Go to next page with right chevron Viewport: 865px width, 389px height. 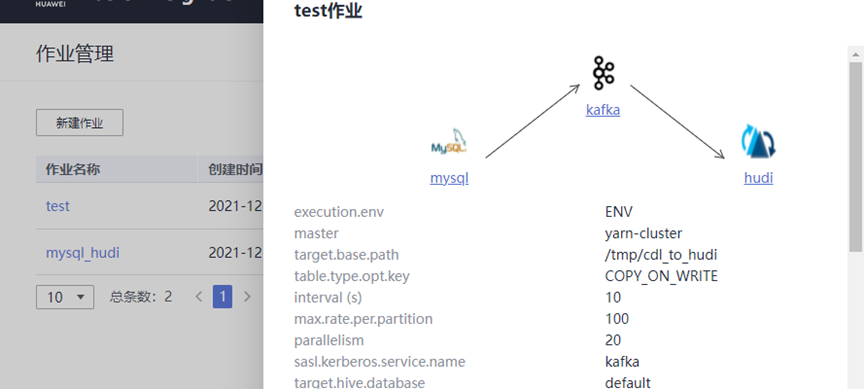[247, 297]
